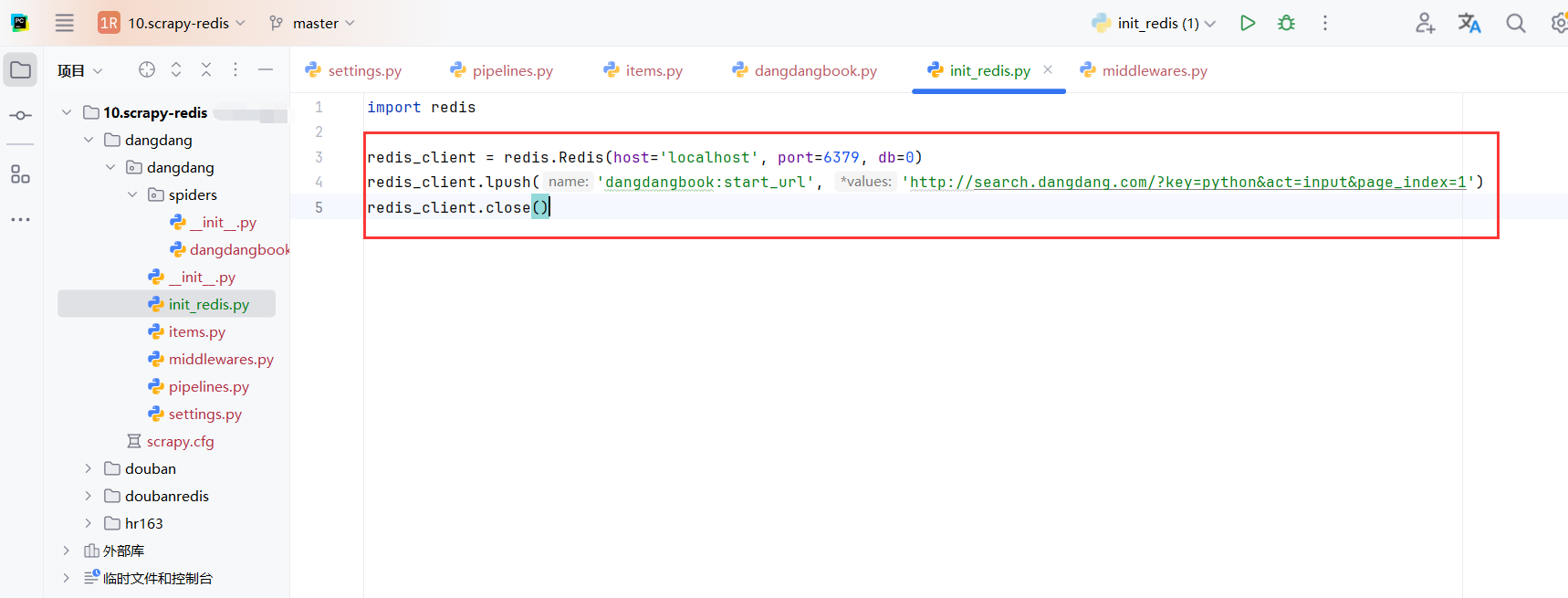Open dangdangbook spider file in tree
The height and width of the screenshot is (598, 1568).
229,249
